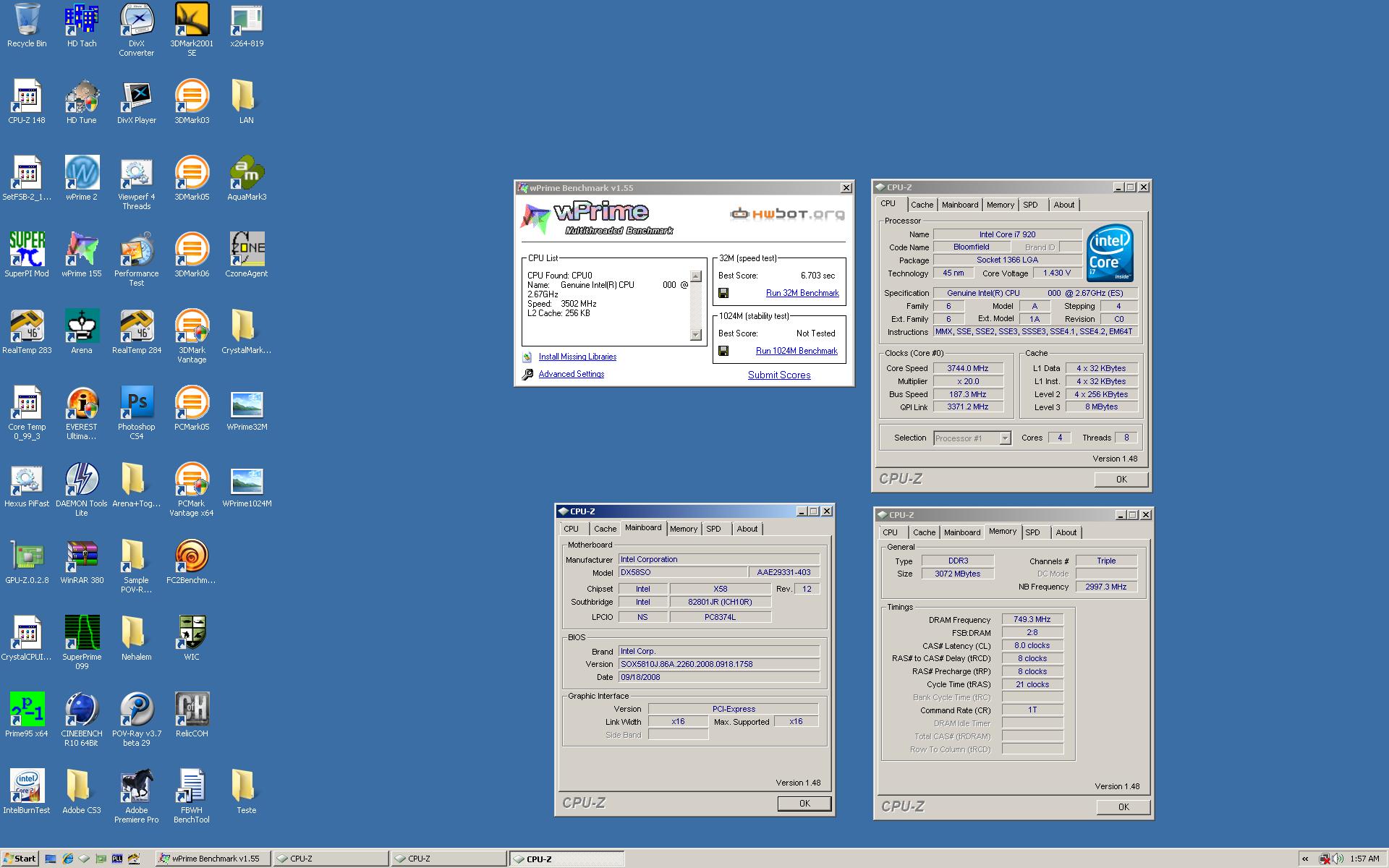Click Core Speed value 3744.0 MHz
This screenshot has width=1389, height=868.
point(968,368)
